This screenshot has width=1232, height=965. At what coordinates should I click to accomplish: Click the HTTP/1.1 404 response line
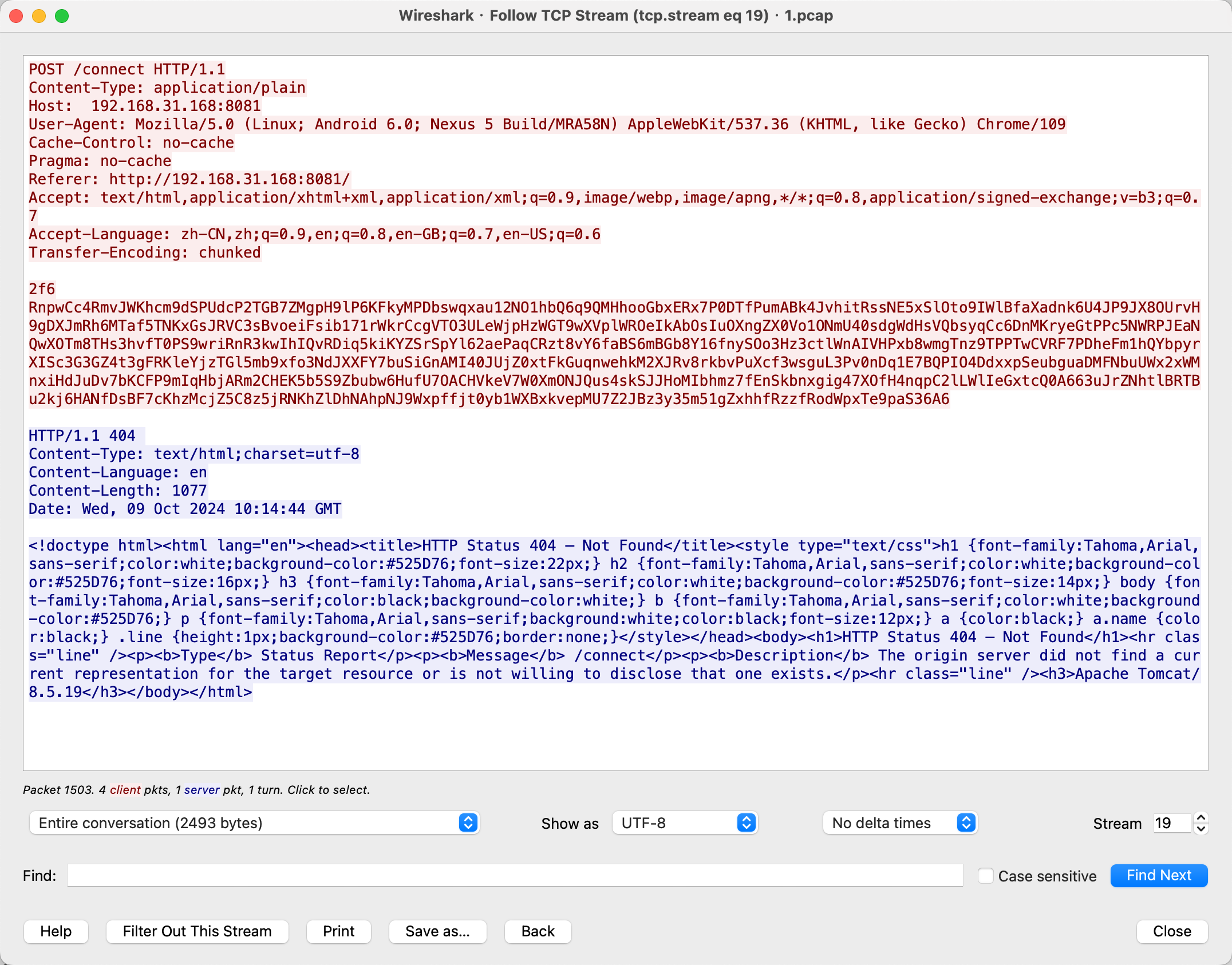coord(82,436)
